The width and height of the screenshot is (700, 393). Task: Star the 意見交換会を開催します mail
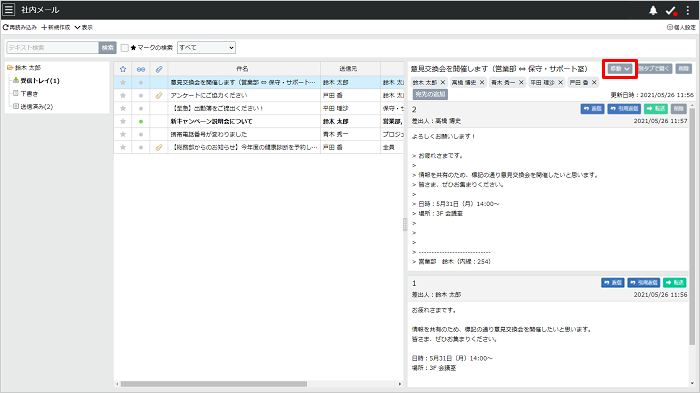(123, 83)
